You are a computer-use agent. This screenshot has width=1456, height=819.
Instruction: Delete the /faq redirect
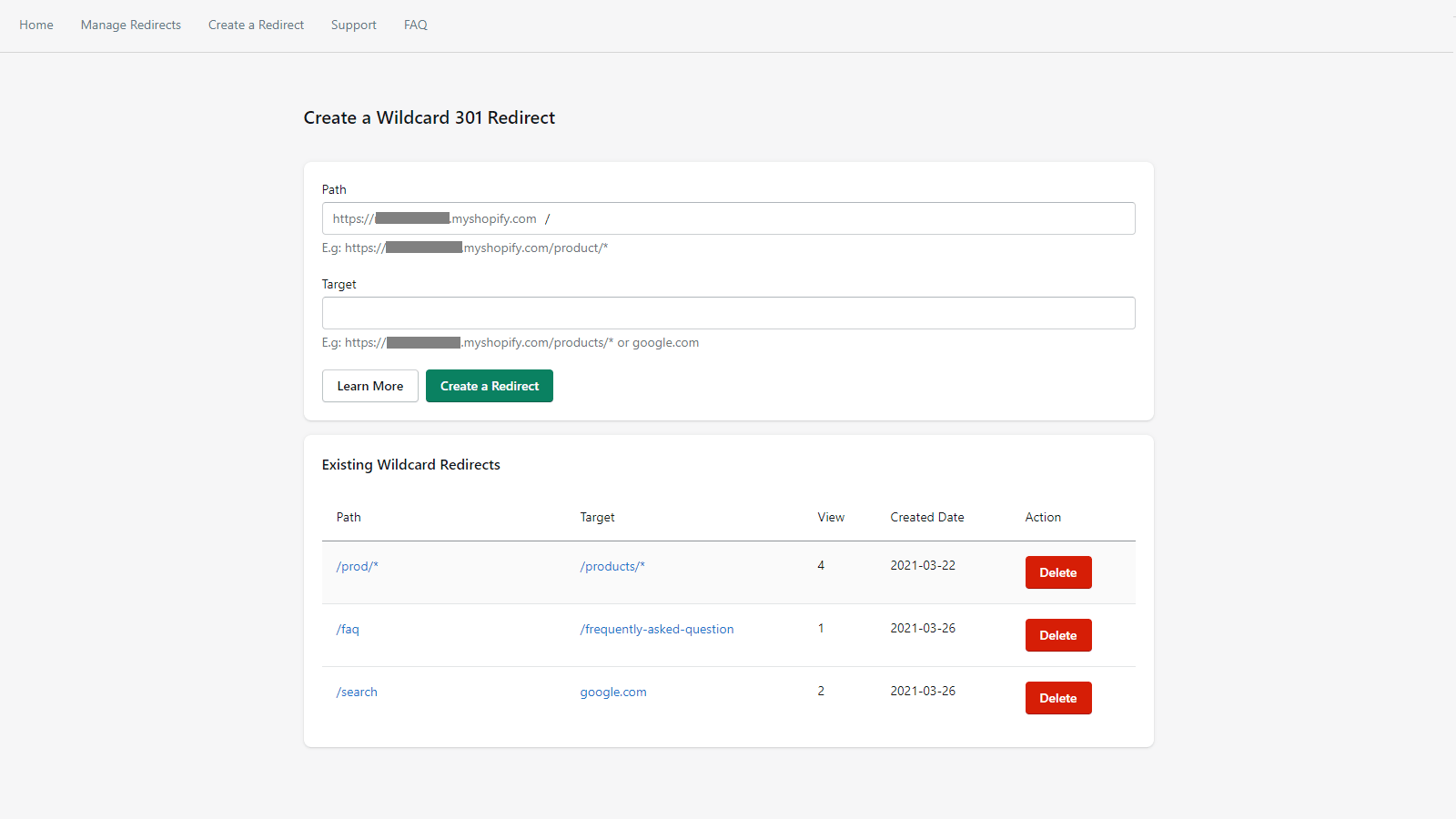coord(1057,635)
